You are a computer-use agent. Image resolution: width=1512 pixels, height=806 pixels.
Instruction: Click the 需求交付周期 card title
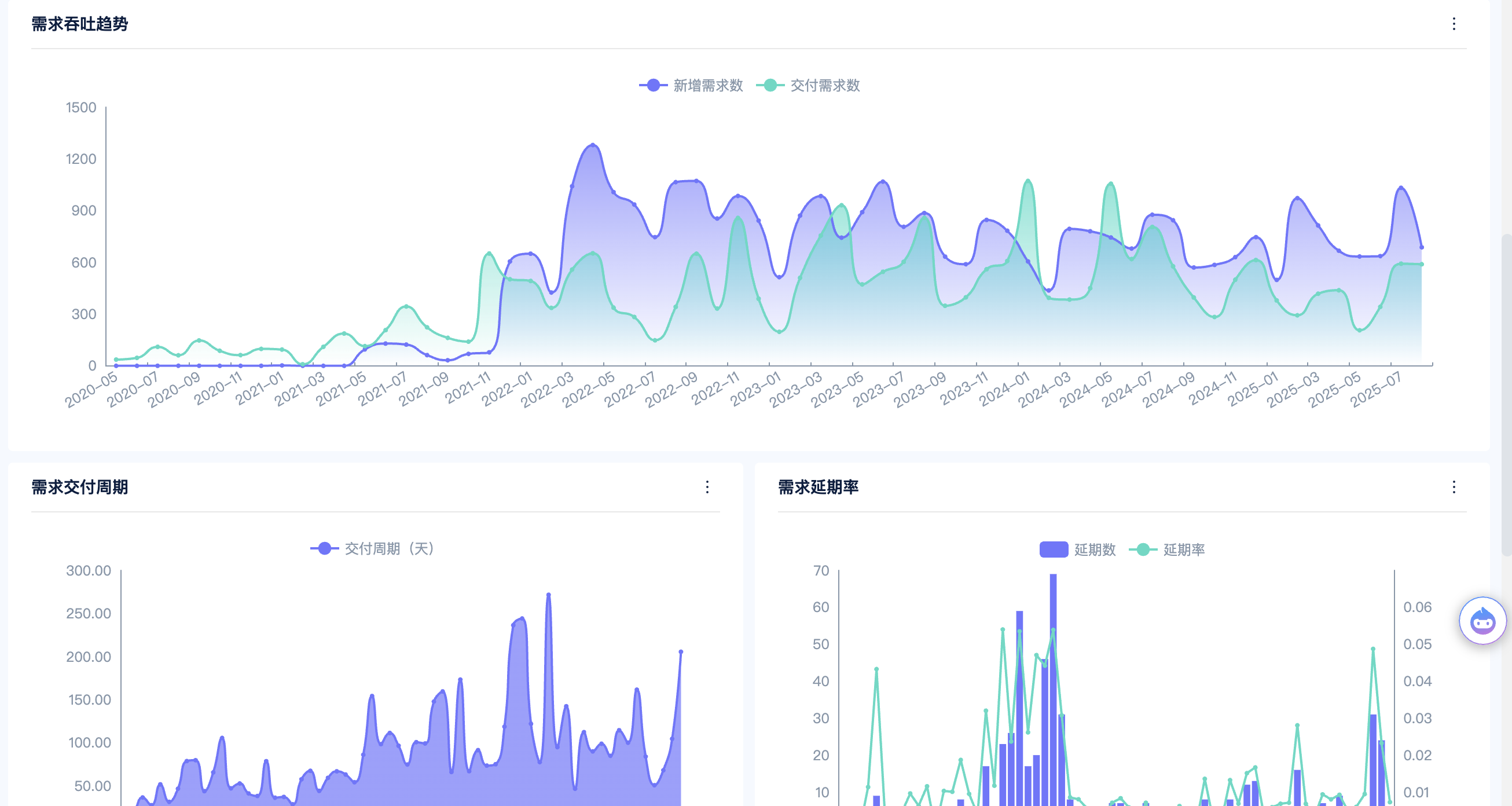click(80, 486)
